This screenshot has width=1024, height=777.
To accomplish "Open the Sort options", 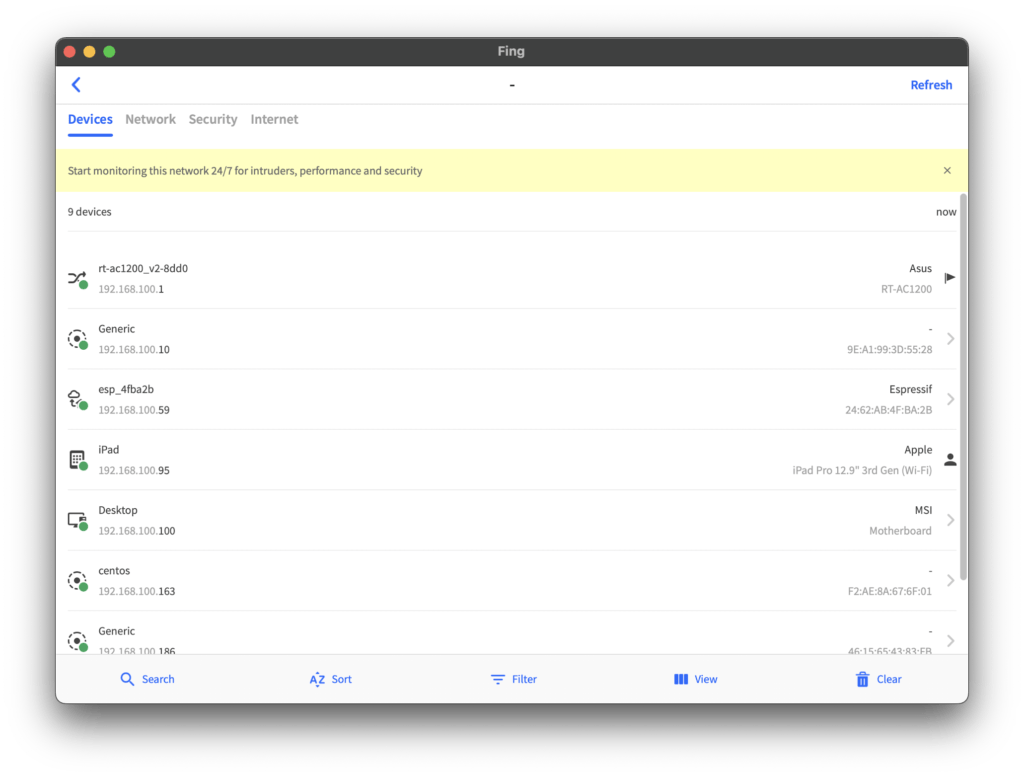I will (331, 679).
